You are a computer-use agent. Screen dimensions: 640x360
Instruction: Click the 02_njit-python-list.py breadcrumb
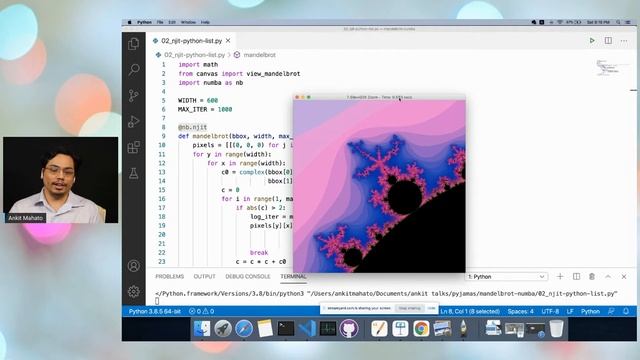pyautogui.click(x=194, y=55)
